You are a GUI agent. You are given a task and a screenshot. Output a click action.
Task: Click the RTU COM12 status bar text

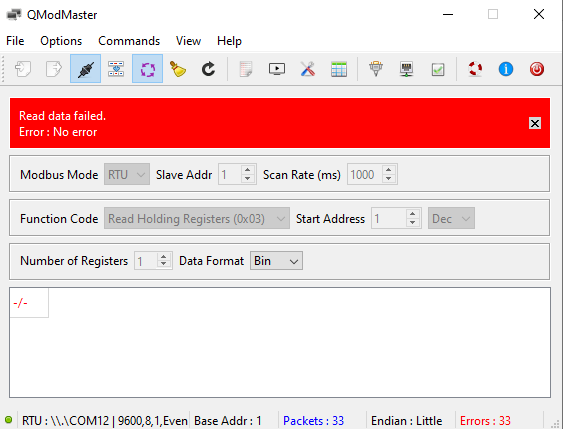coord(104,421)
